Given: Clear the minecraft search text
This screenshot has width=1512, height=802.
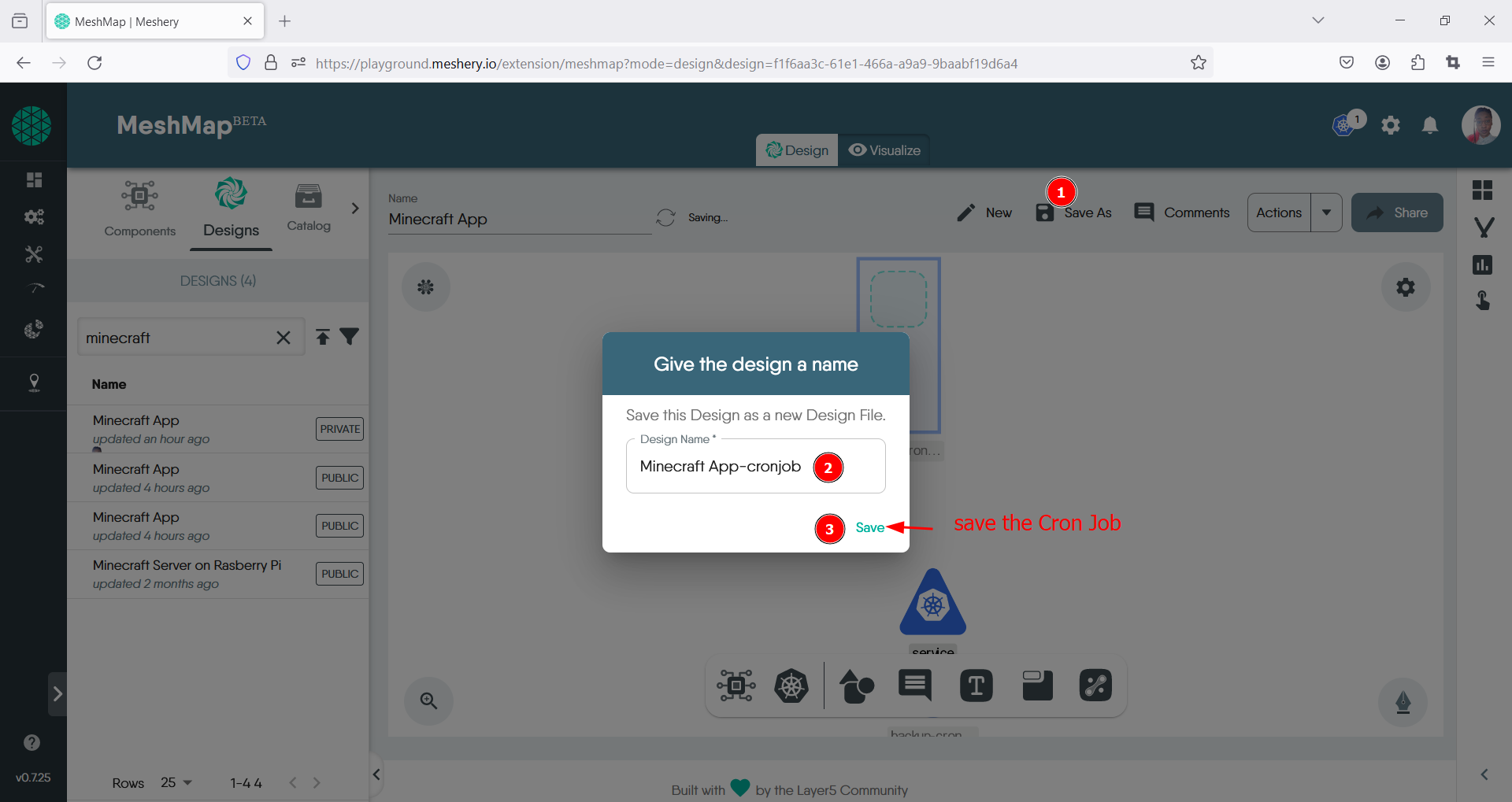Looking at the screenshot, I should pos(283,338).
